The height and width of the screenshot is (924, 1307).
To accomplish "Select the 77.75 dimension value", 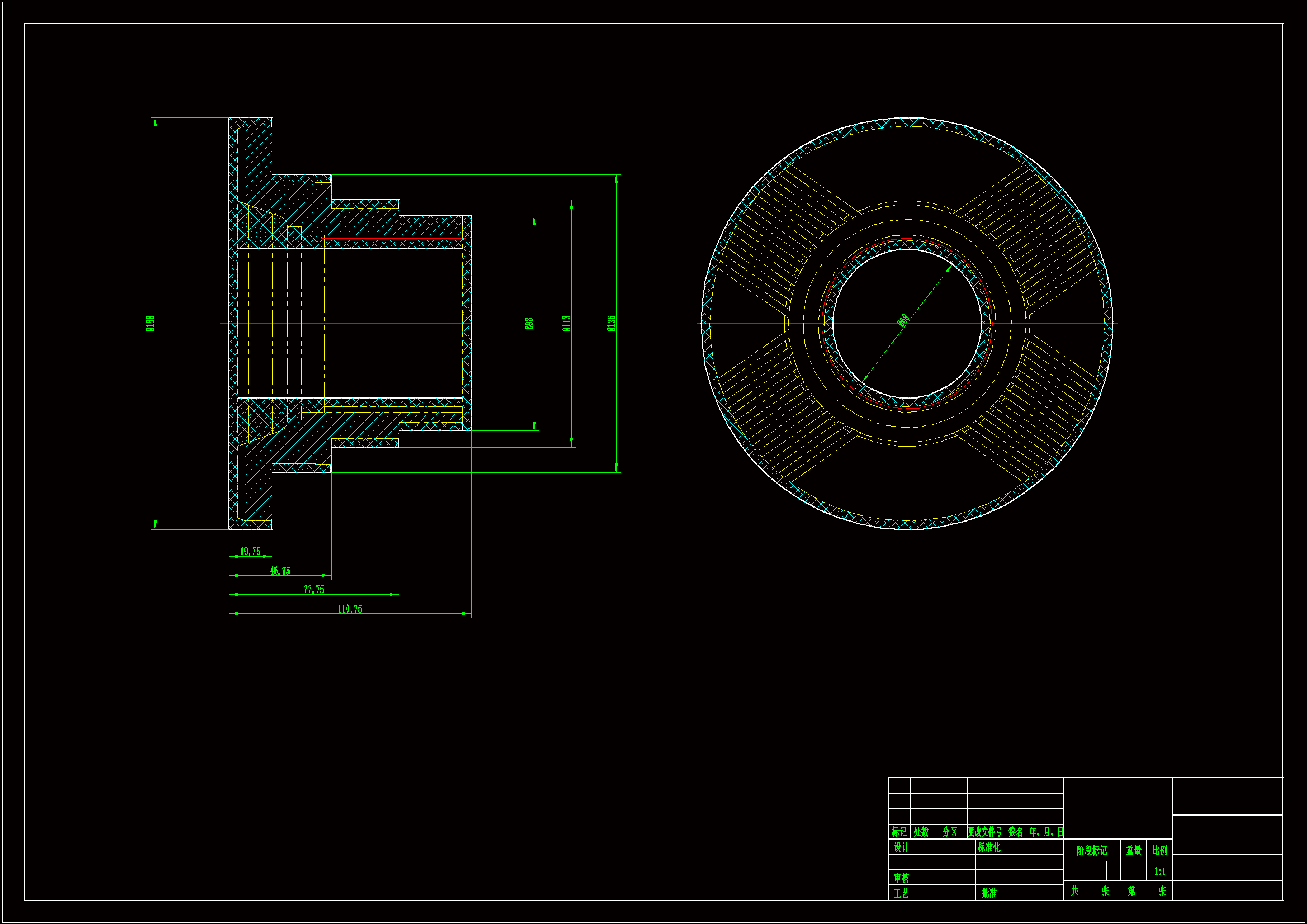I will pyautogui.click(x=314, y=589).
